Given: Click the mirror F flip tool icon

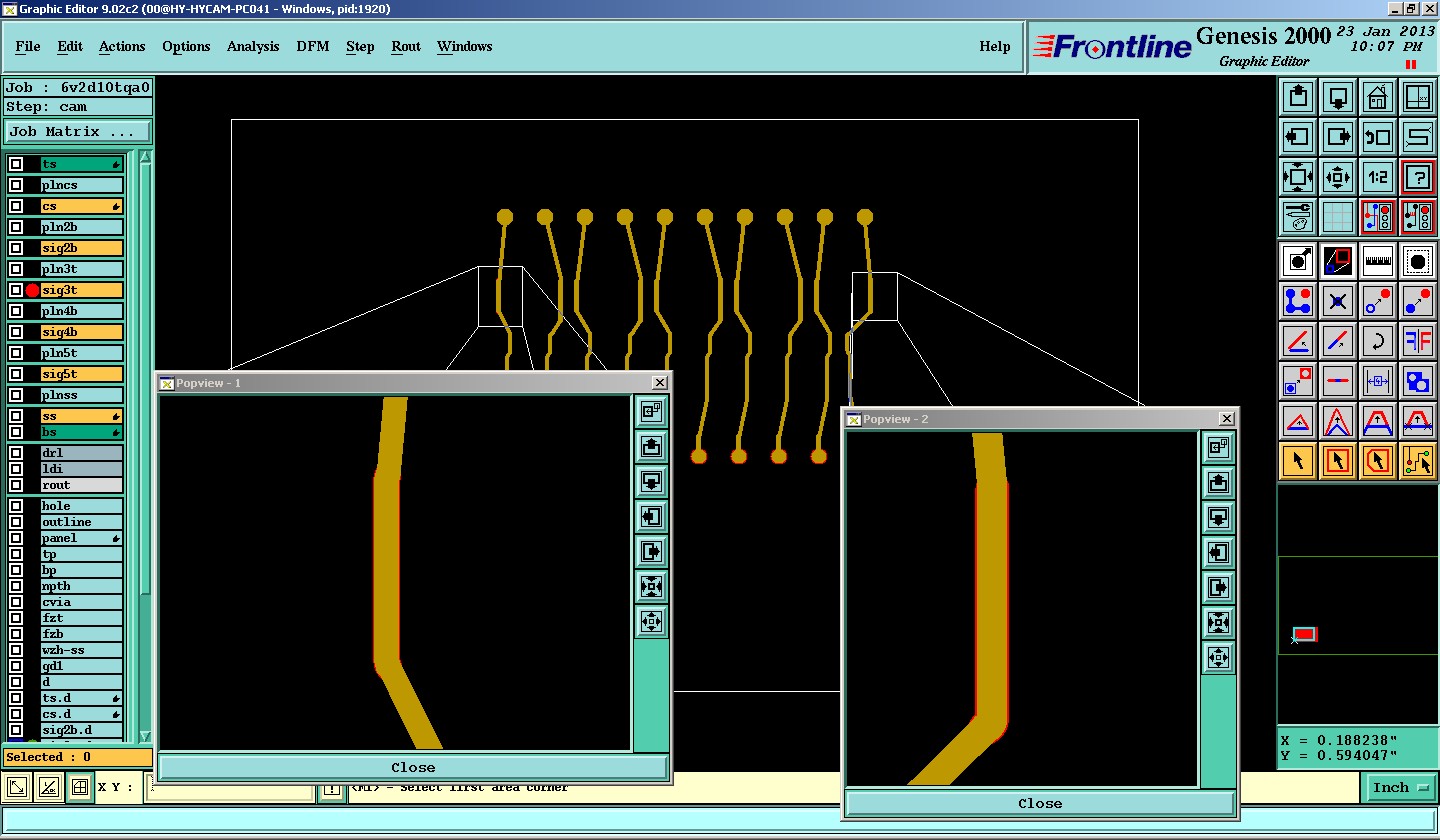Looking at the screenshot, I should 1417,341.
